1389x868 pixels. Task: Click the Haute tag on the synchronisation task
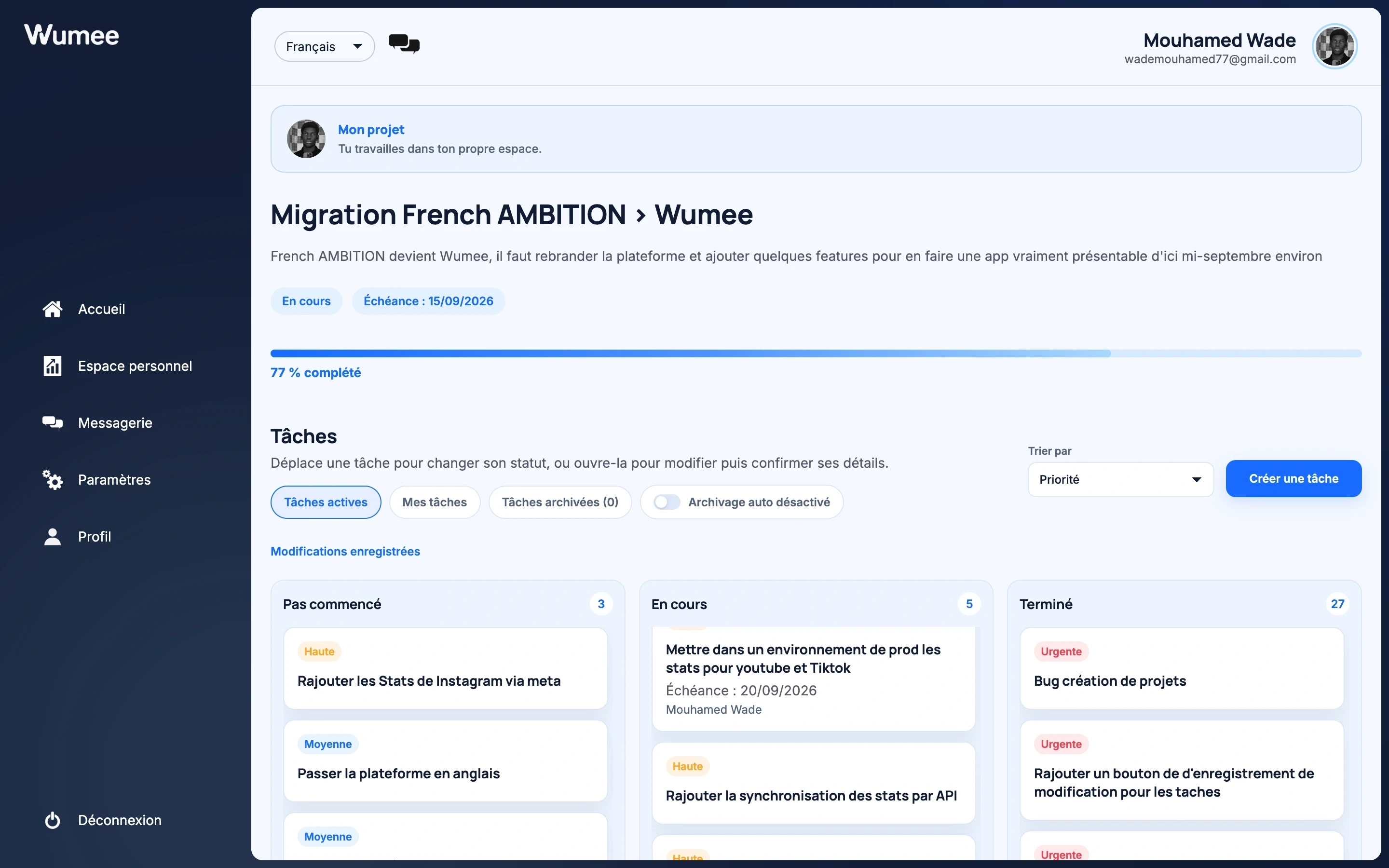[687, 766]
